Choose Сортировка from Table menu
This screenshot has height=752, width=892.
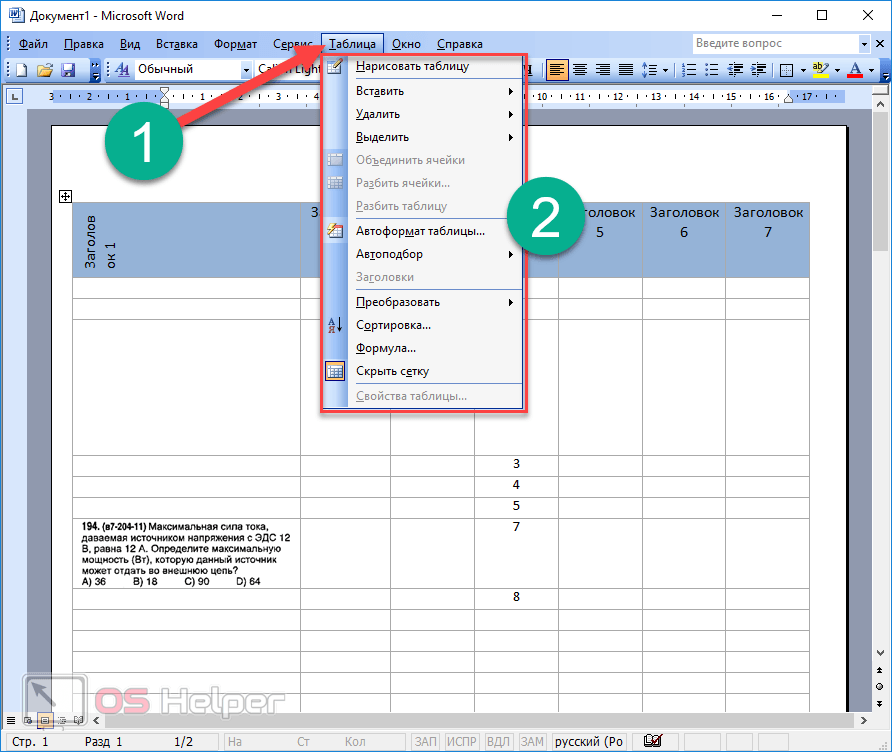click(393, 325)
